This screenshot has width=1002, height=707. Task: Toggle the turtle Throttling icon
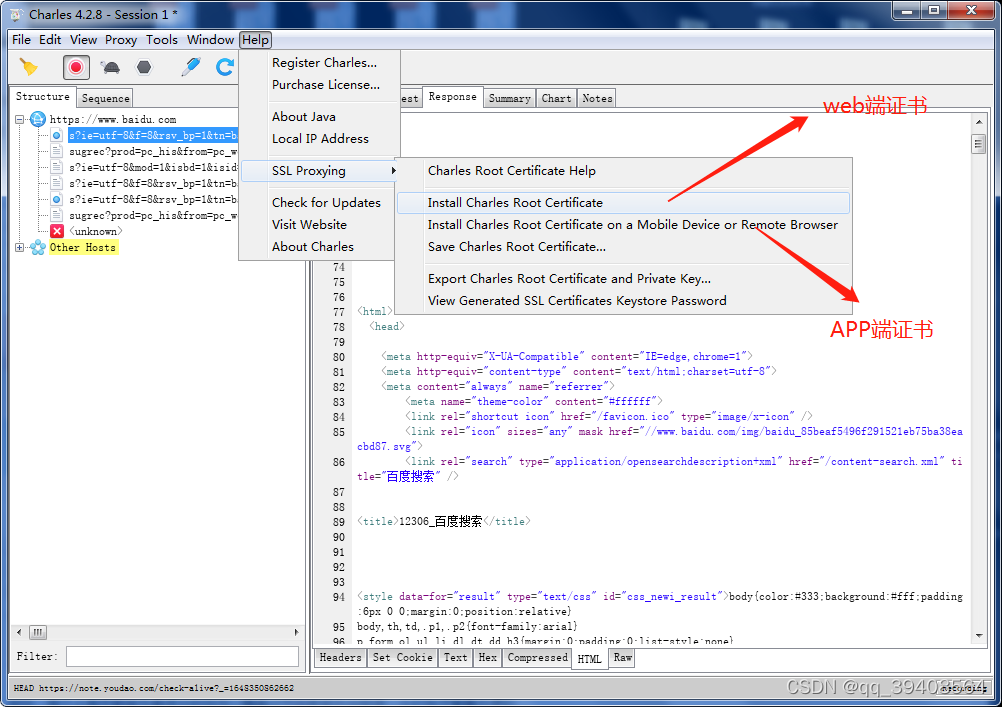click(x=111, y=67)
